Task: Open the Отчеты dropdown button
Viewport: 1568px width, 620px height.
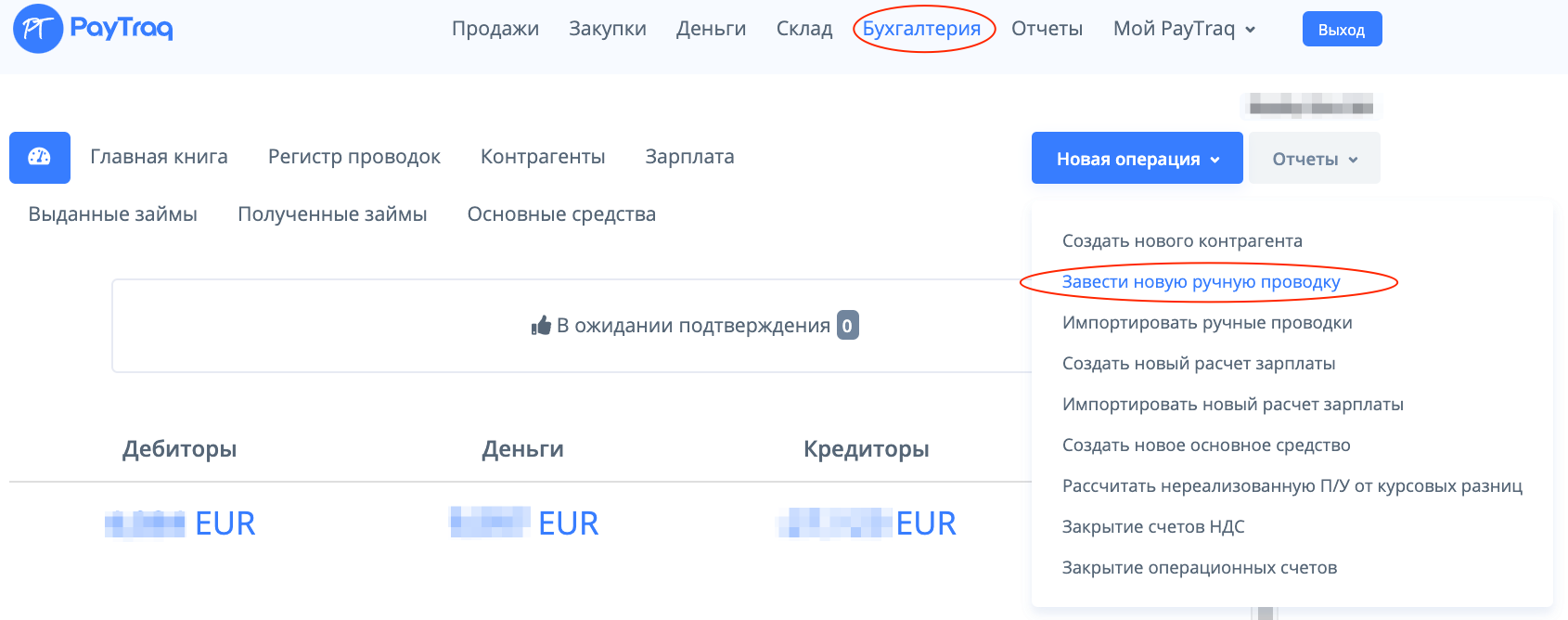Action: (1314, 159)
